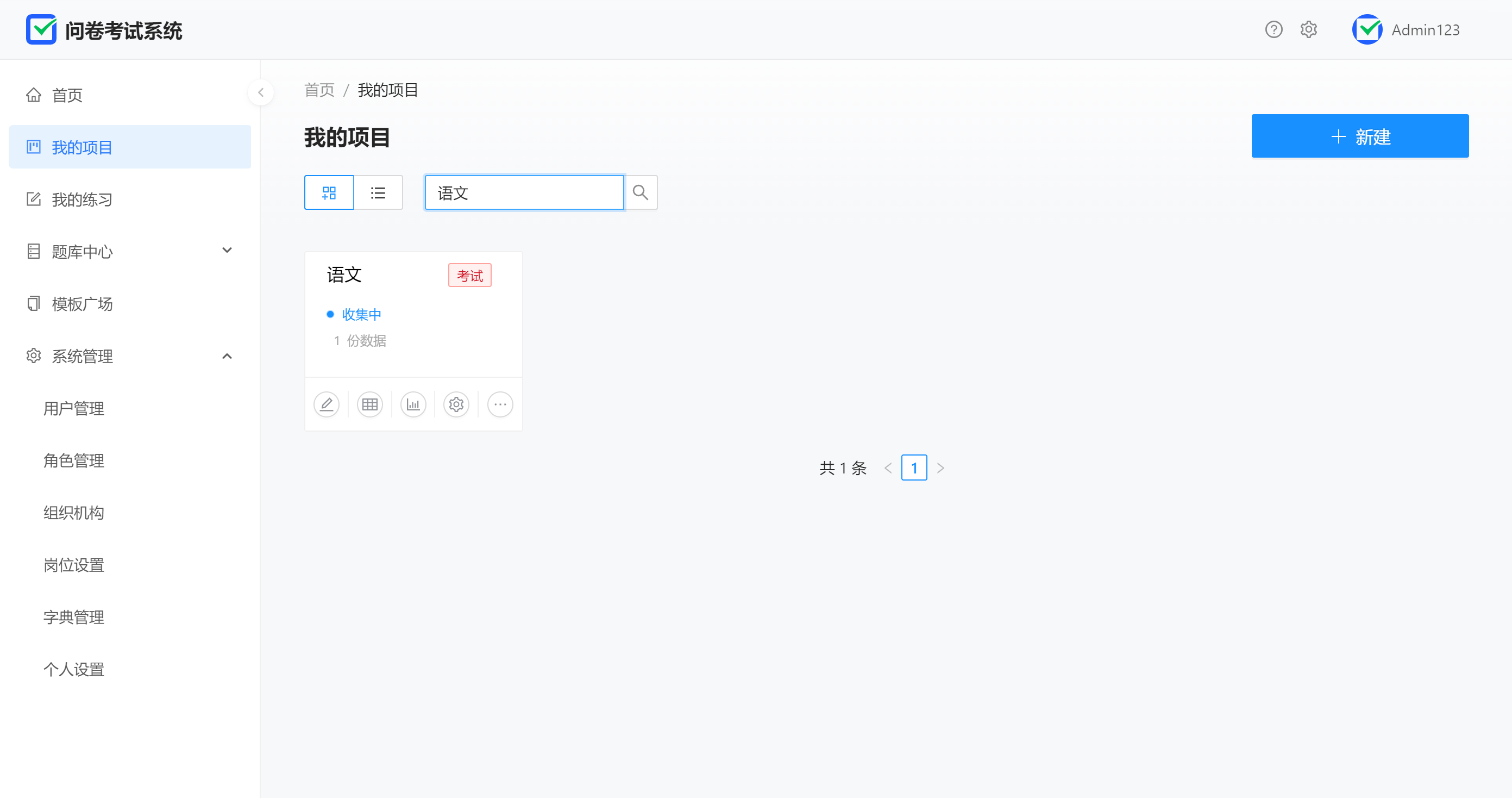This screenshot has width=1512, height=798.
Task: Click the next page arrow
Action: coord(940,468)
